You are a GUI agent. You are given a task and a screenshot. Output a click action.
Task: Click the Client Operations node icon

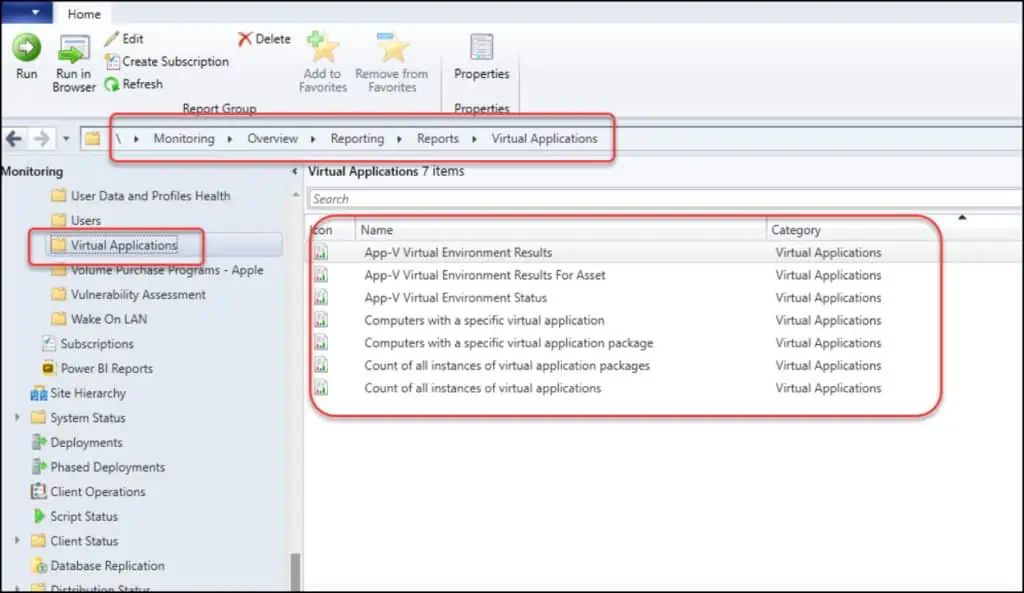(x=39, y=492)
